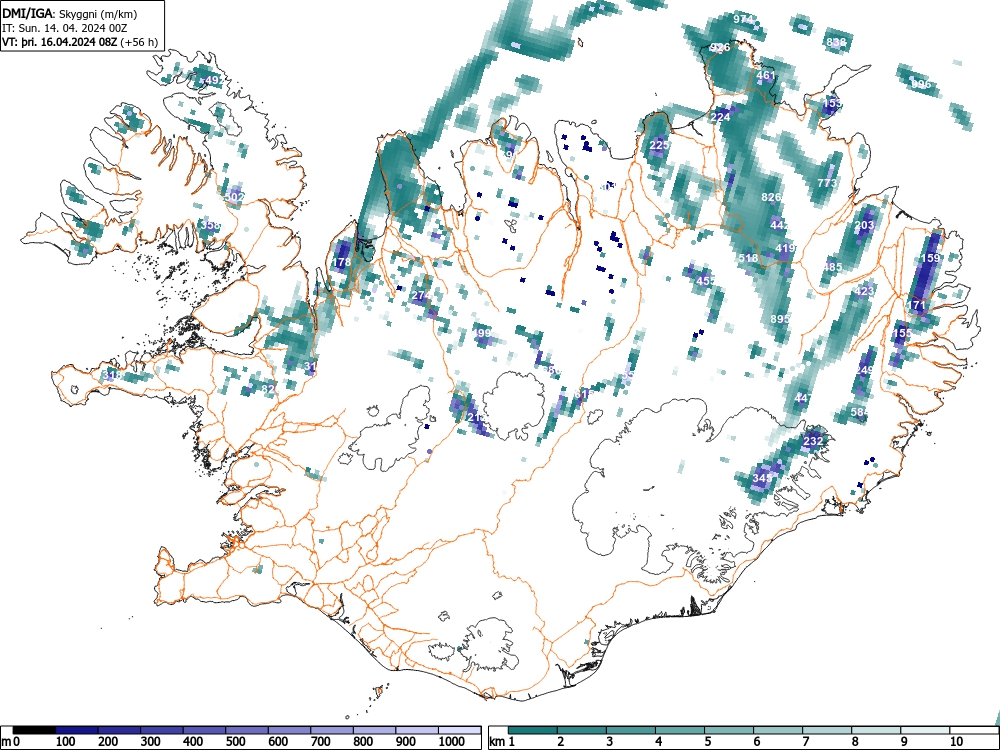Click the dark navy 100–200 m legend swatch
1000x750 pixels.
[77, 730]
